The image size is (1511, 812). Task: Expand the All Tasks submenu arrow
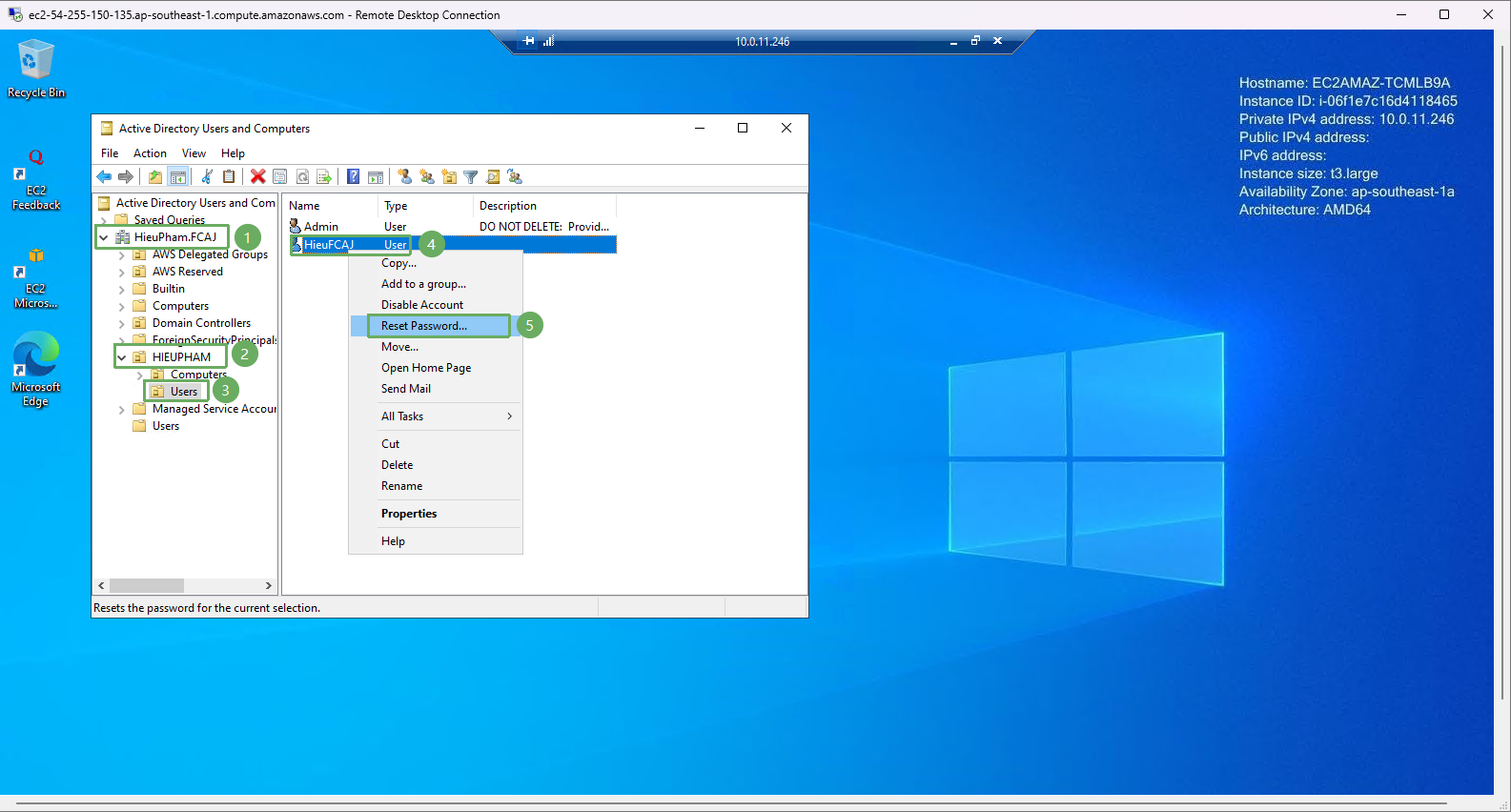click(510, 416)
